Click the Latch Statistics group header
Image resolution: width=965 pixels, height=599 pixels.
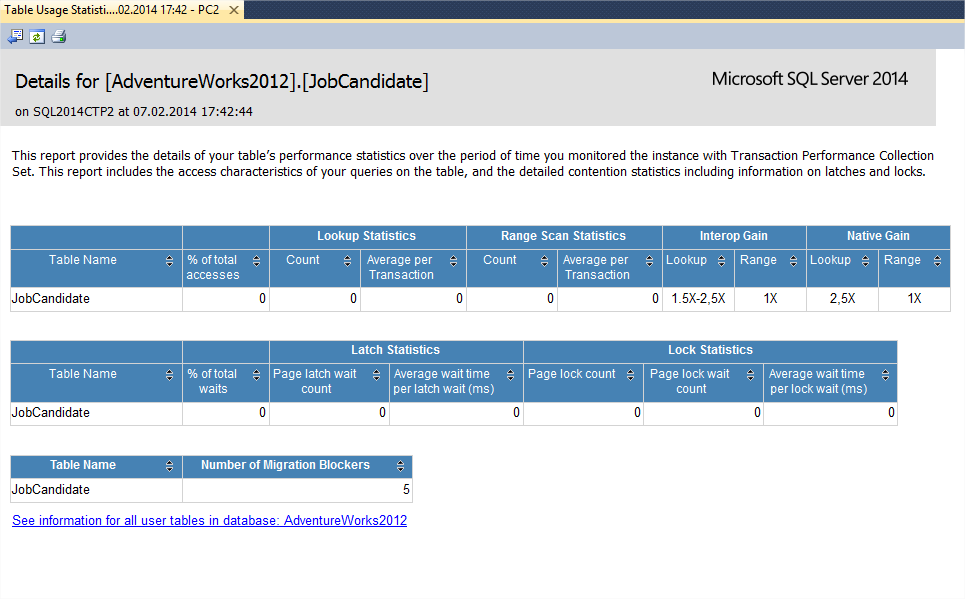click(396, 350)
